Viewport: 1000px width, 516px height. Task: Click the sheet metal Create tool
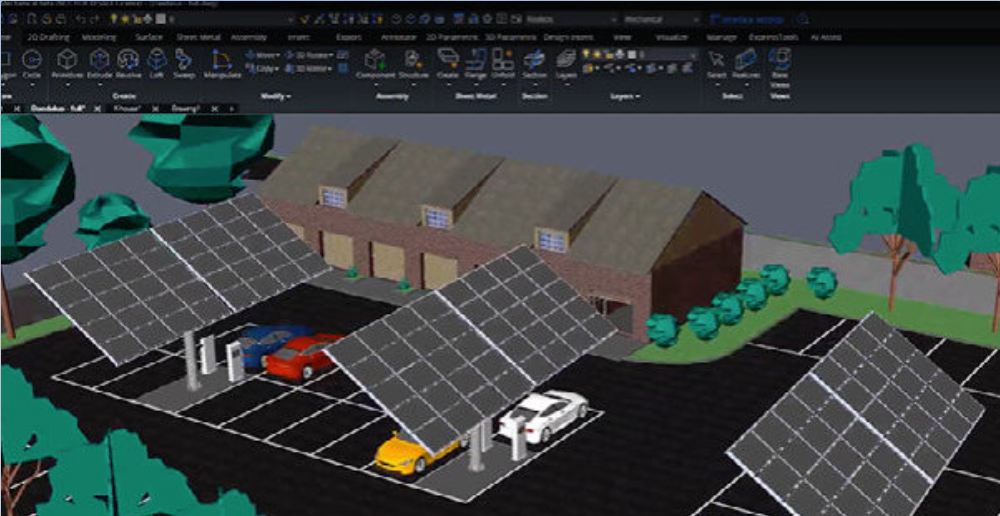[x=448, y=65]
